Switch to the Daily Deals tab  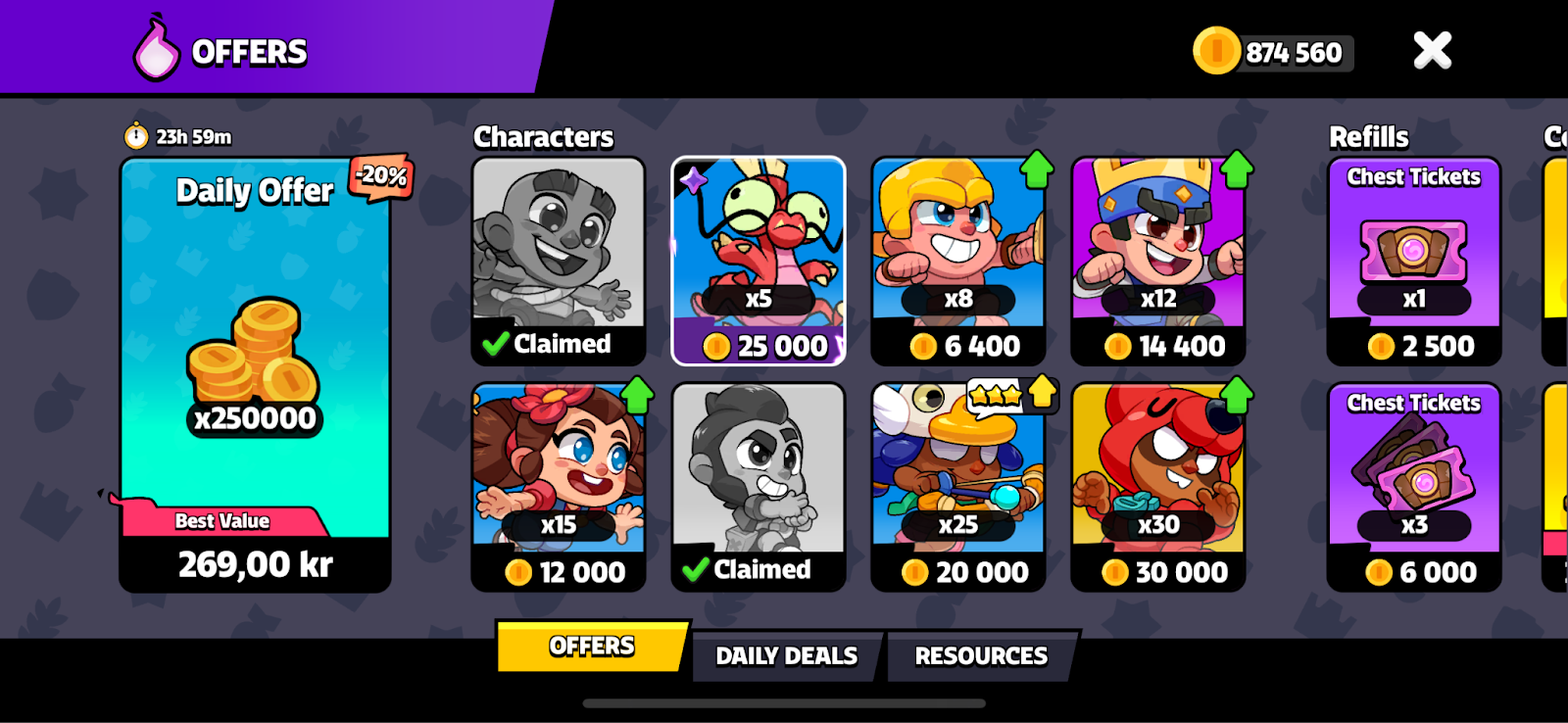point(787,655)
